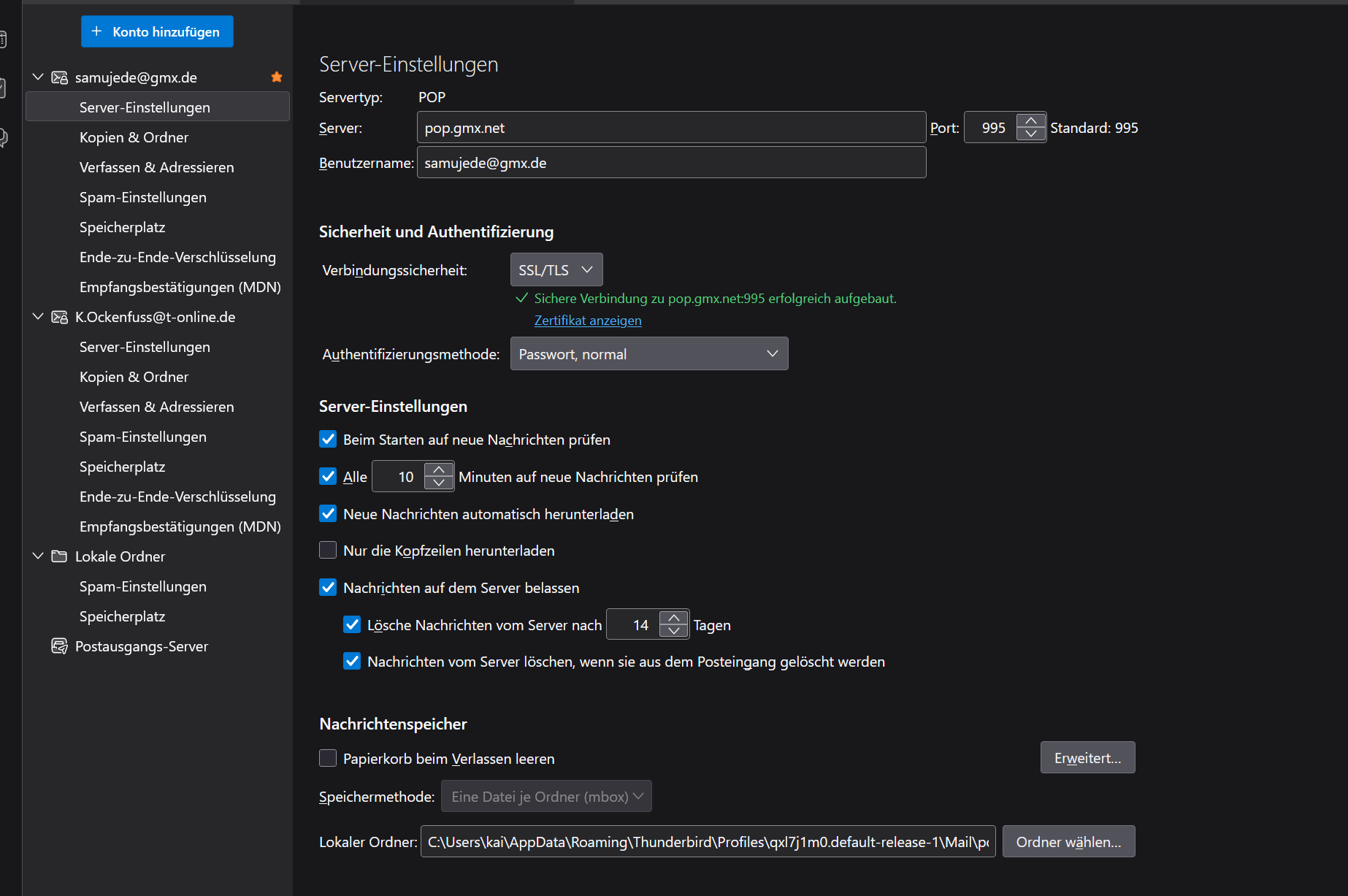Click the Lokaler Ordner path field
This screenshot has width=1348, height=896.
click(708, 841)
